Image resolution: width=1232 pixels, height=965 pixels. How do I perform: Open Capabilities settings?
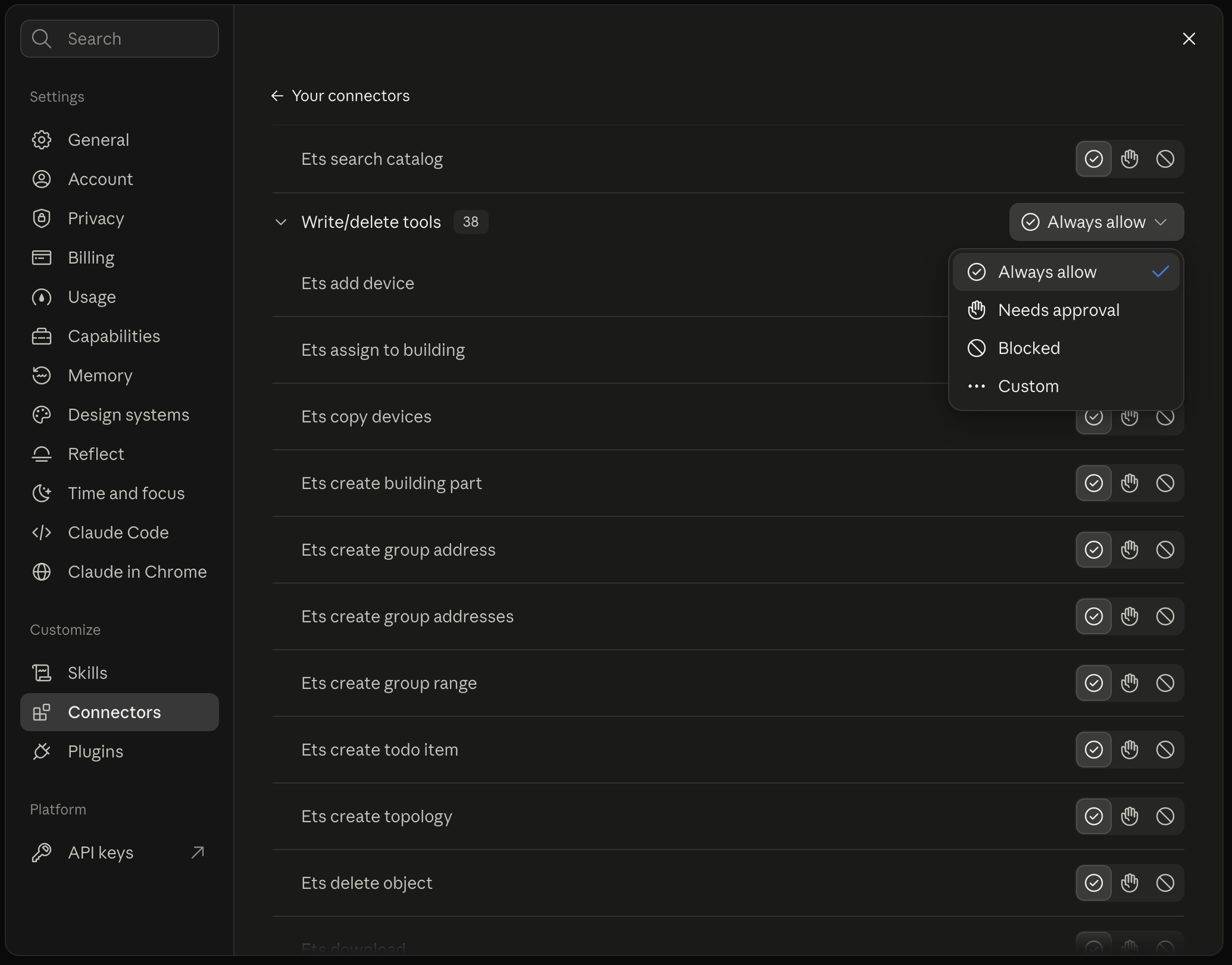coord(120,336)
